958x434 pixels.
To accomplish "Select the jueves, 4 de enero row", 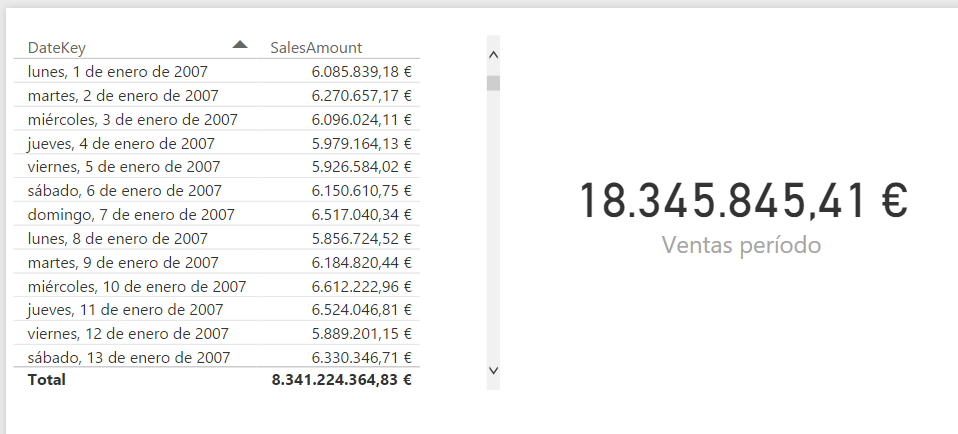I will pyautogui.click(x=121, y=144).
